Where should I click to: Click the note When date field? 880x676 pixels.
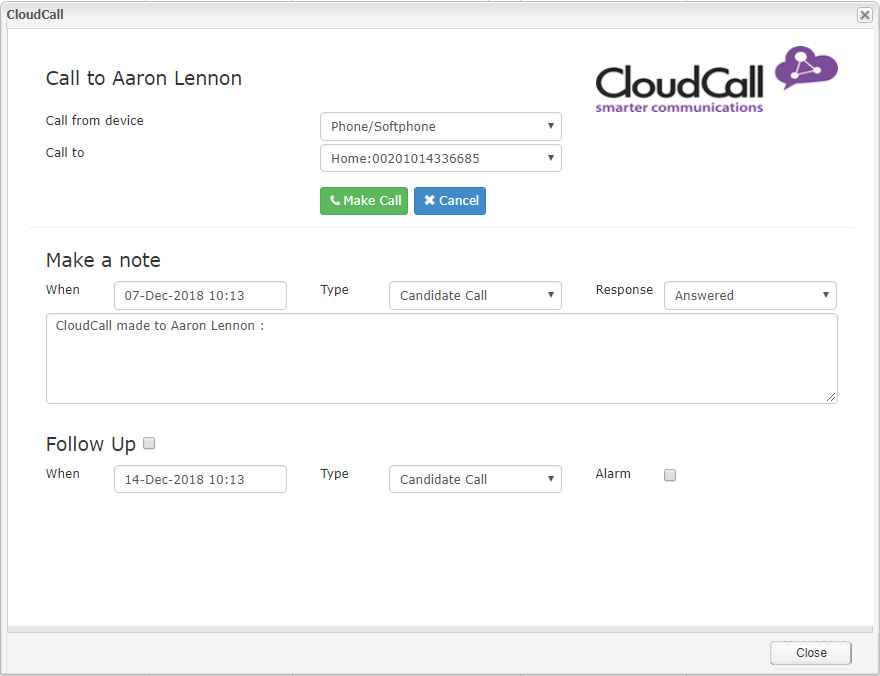coord(200,296)
